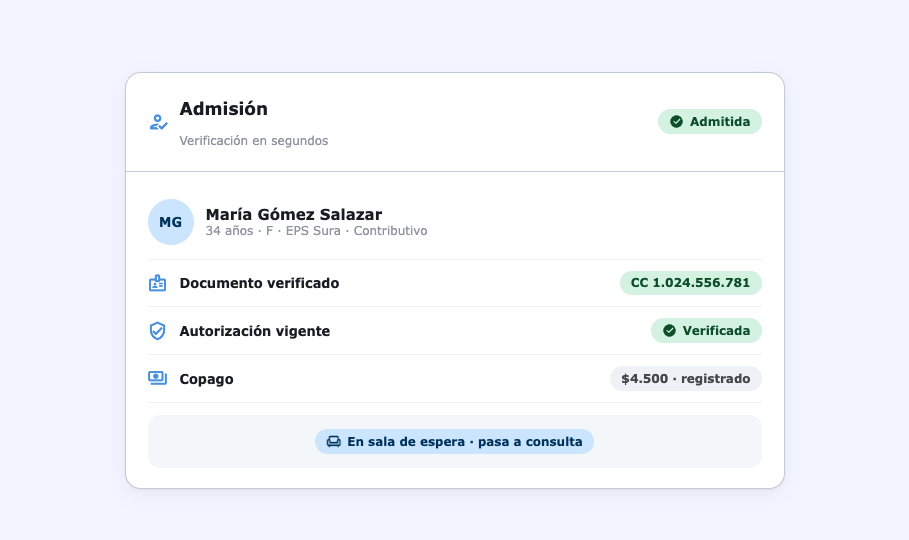
Task: Click the 'Autorización vigente' label
Action: pyautogui.click(x=254, y=331)
